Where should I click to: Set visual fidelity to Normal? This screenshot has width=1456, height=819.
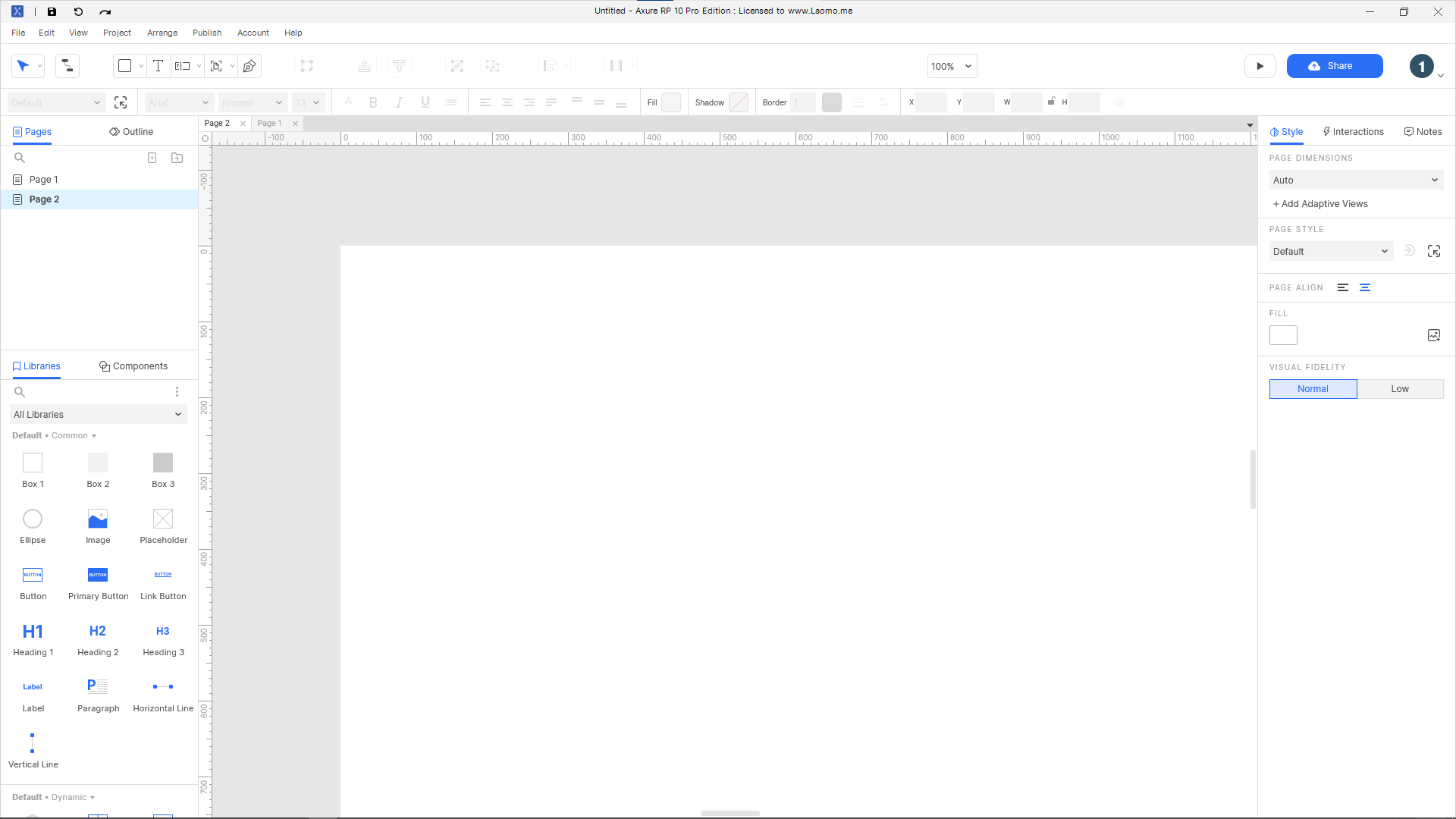click(x=1313, y=389)
